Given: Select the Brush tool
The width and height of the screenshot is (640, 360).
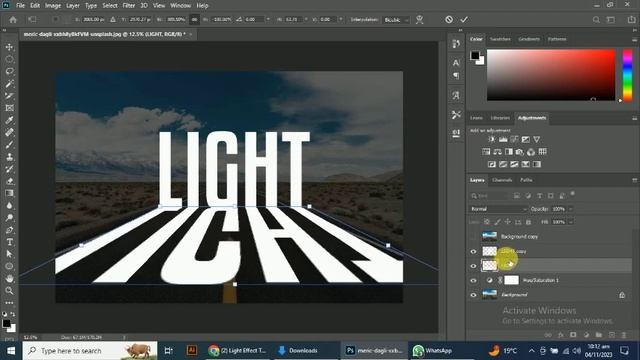Looking at the screenshot, I should [9, 144].
